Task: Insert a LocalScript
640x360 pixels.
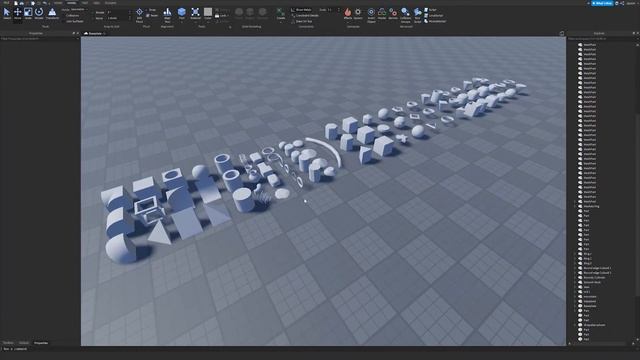Action: click(433, 16)
